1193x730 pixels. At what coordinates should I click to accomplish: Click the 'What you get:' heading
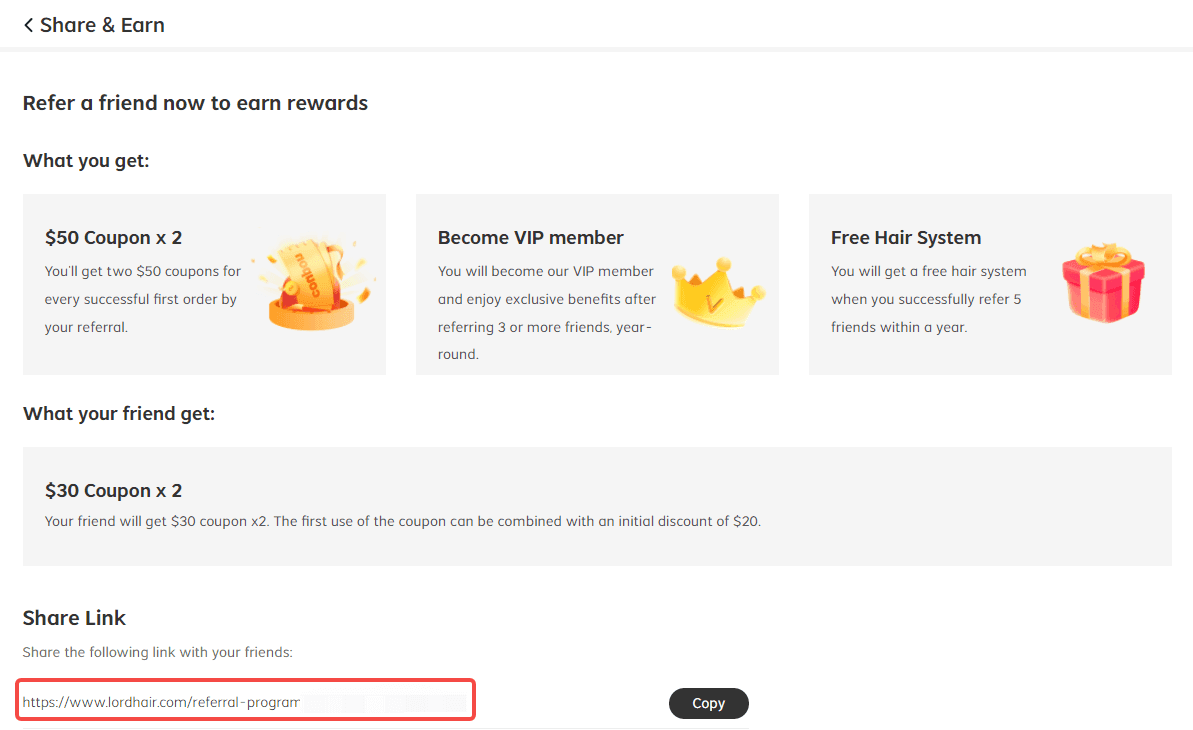tap(86, 161)
